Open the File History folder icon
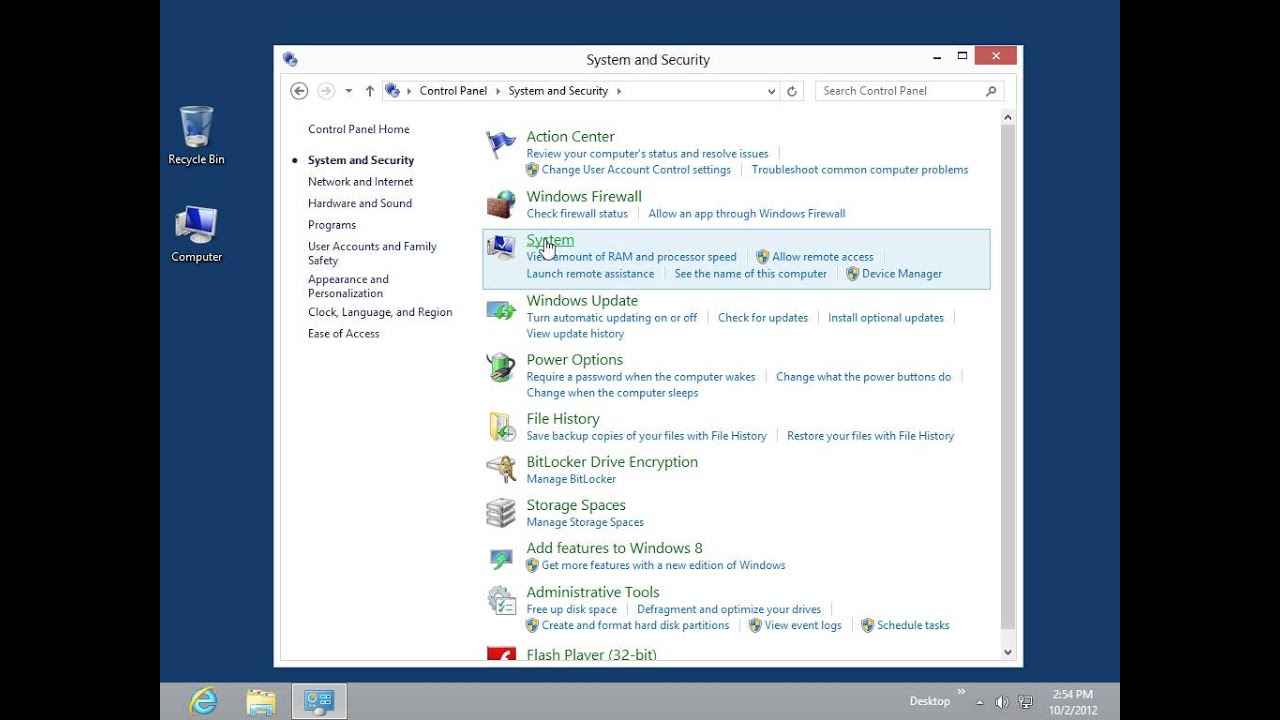1280x720 pixels. (x=501, y=427)
